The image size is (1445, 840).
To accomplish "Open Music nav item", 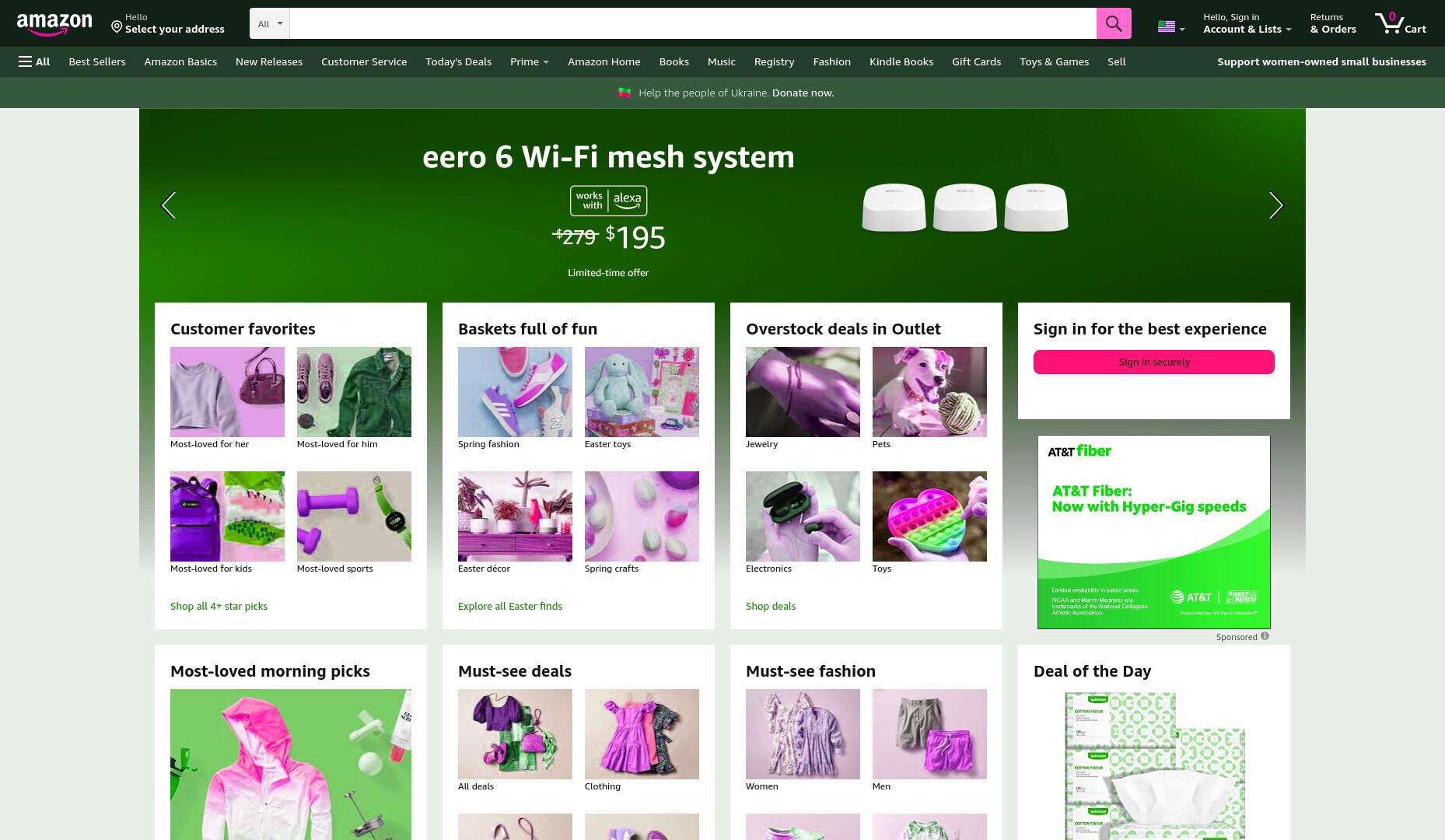I will pyautogui.click(x=722, y=61).
